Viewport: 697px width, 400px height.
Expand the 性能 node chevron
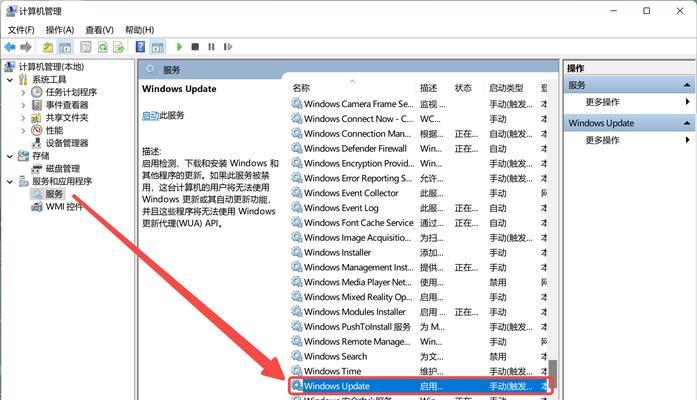pos(23,131)
